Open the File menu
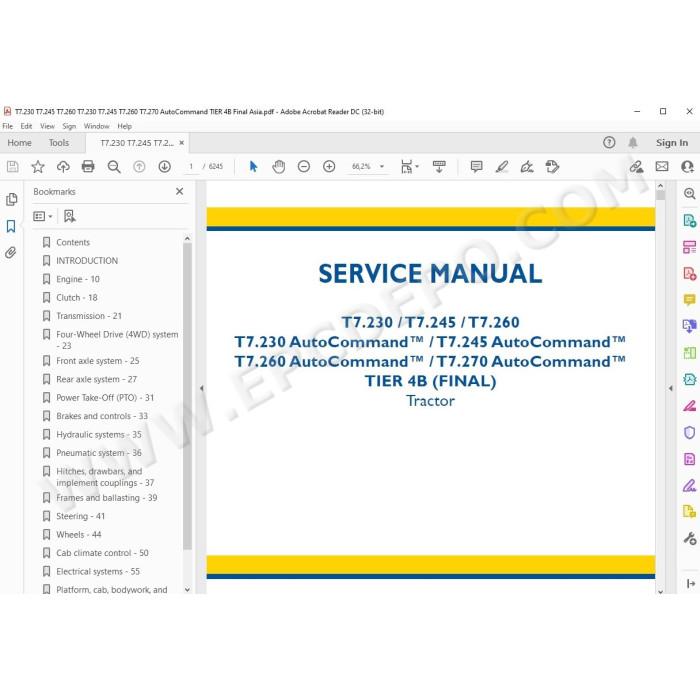This screenshot has width=700, height=700. tap(8, 126)
